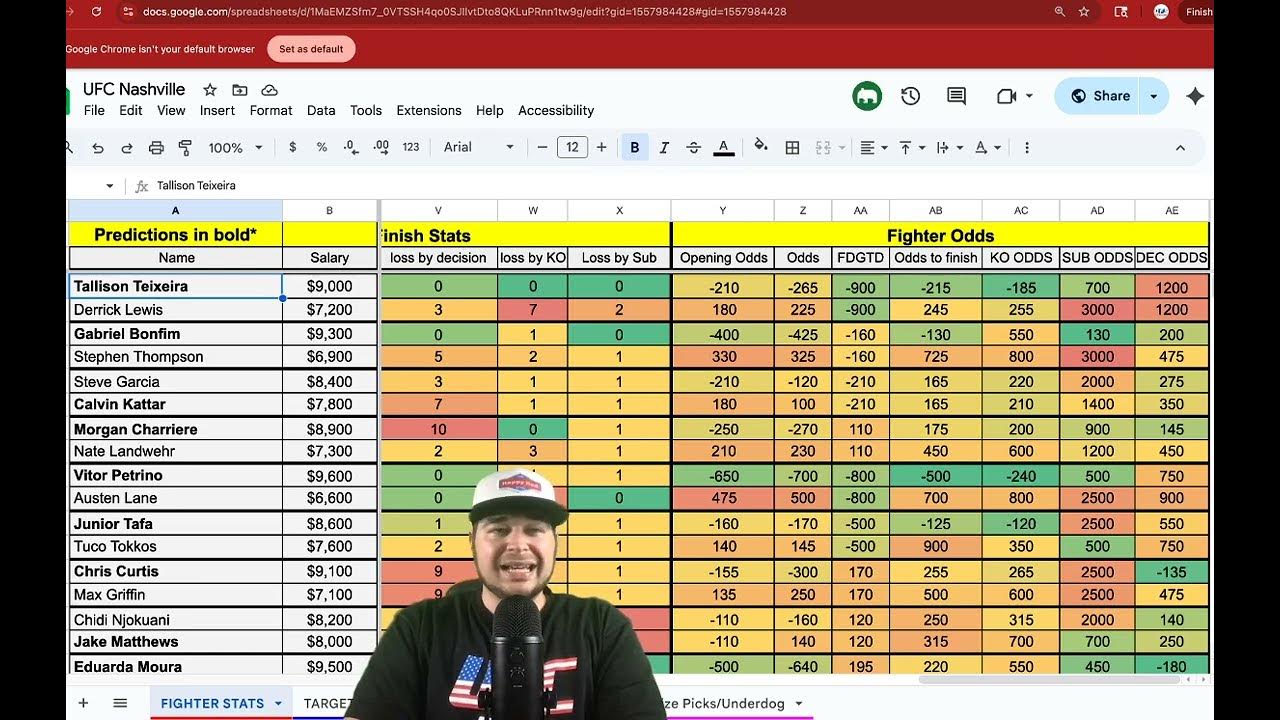Open the comments panel icon

coord(957,96)
